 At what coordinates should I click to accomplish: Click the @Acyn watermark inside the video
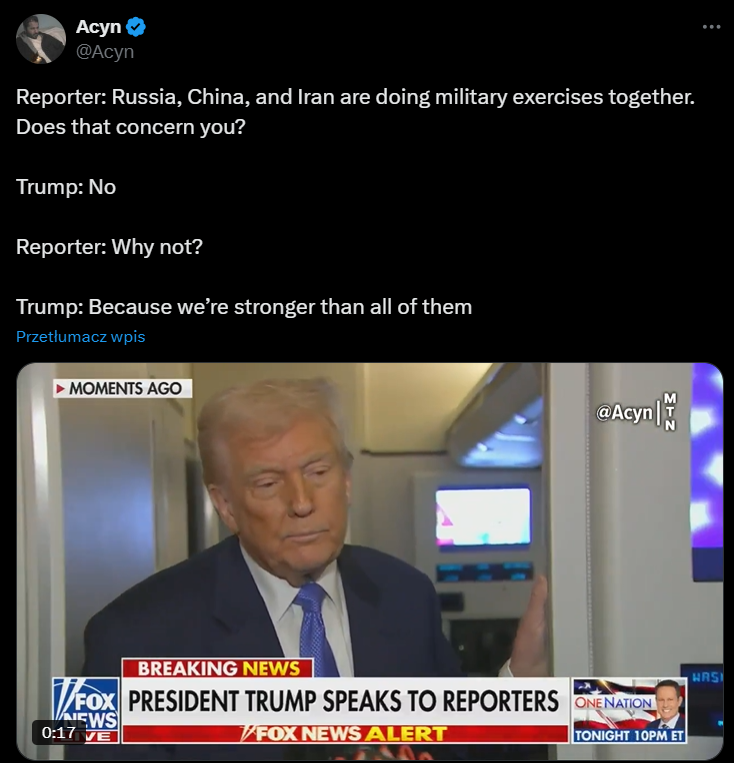click(x=624, y=413)
